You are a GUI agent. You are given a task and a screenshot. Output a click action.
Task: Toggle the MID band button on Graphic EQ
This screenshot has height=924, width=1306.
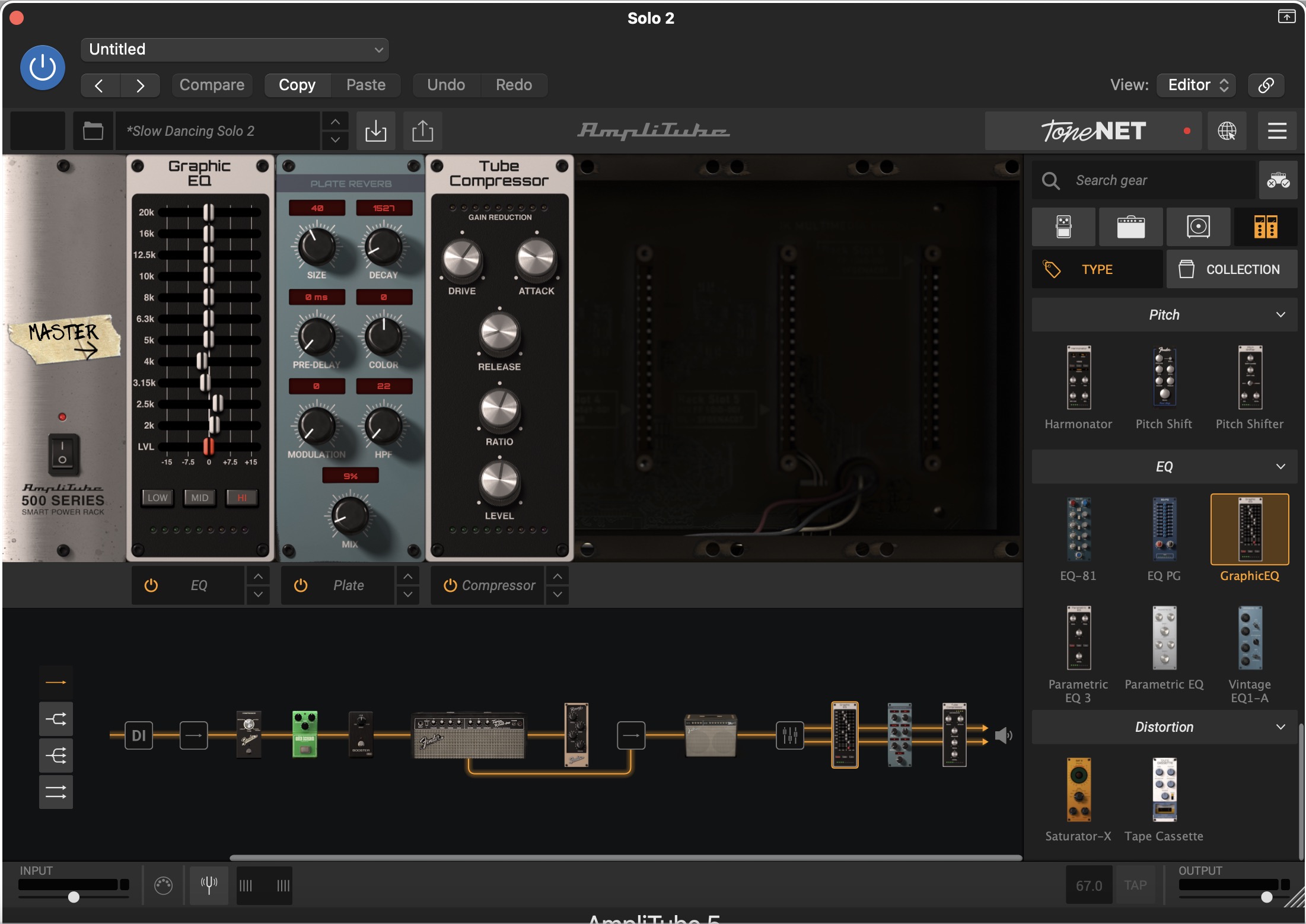200,498
